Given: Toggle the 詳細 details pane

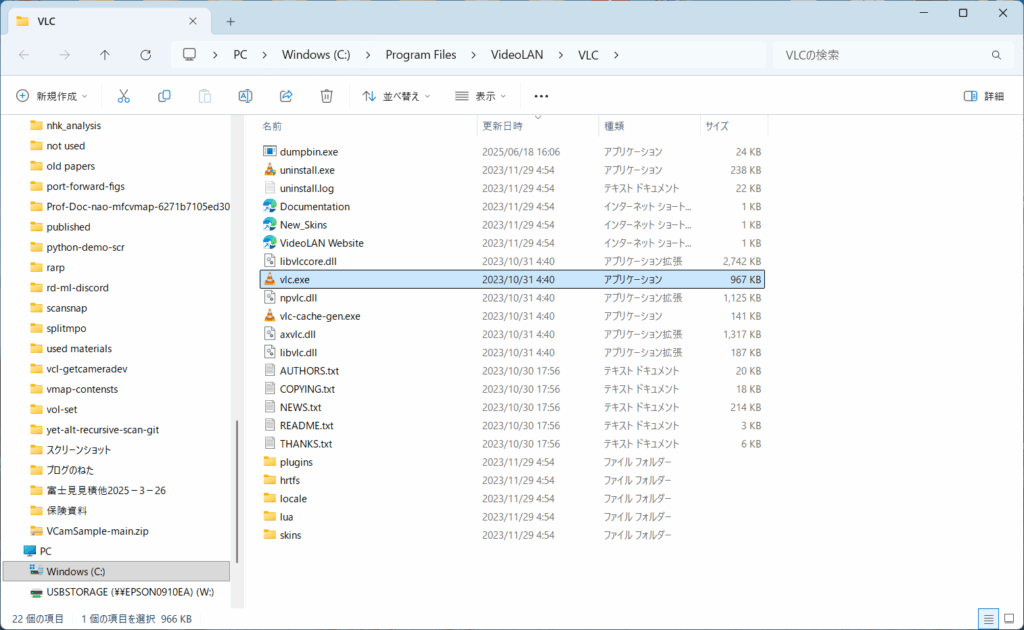Looking at the screenshot, I should [x=984, y=96].
